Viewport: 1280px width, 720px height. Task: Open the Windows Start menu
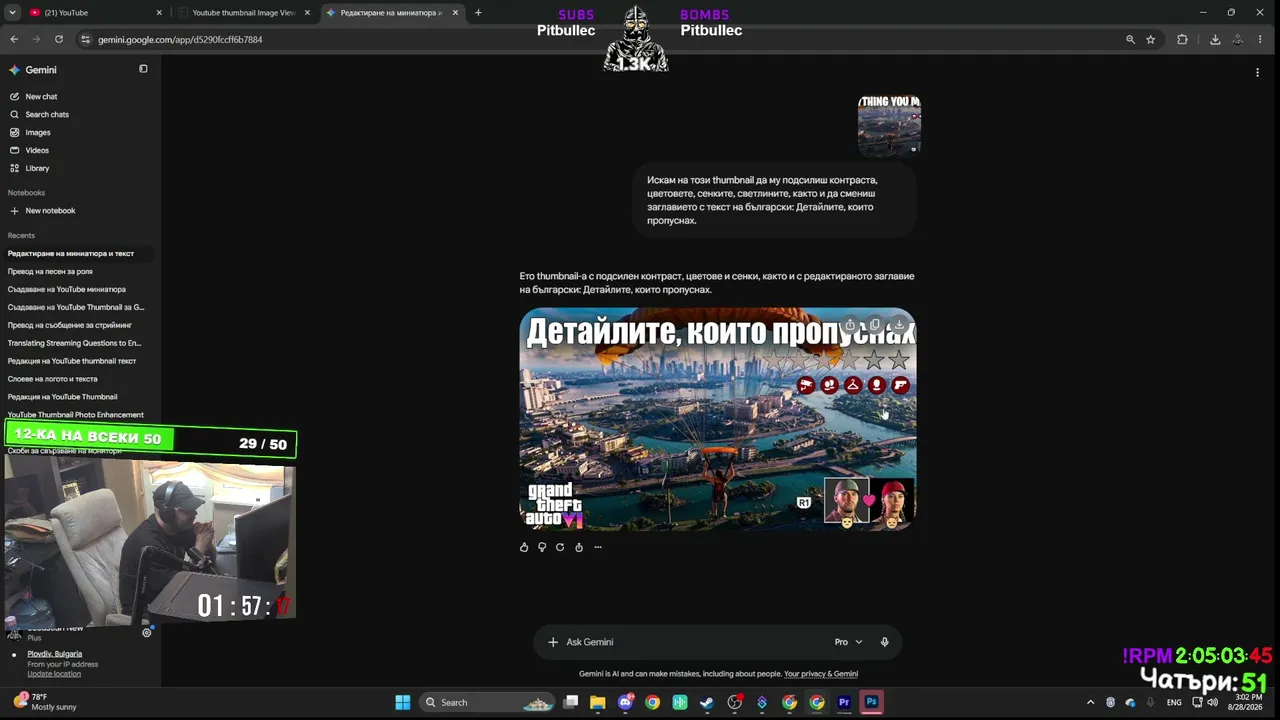pos(403,702)
